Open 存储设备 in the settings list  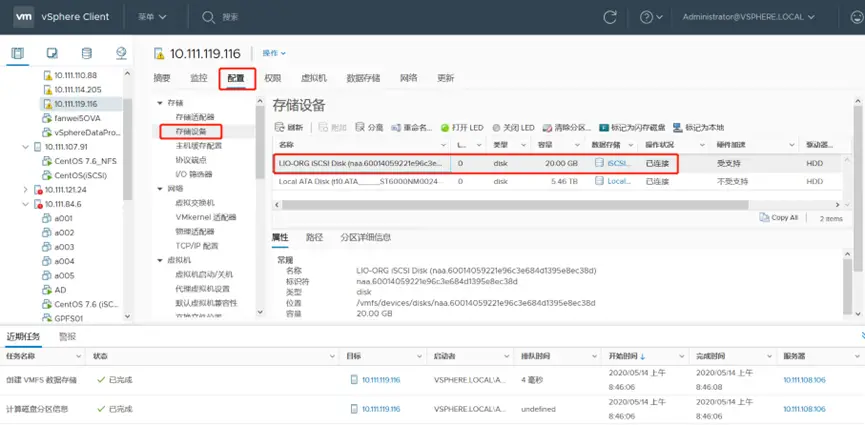coord(191,131)
